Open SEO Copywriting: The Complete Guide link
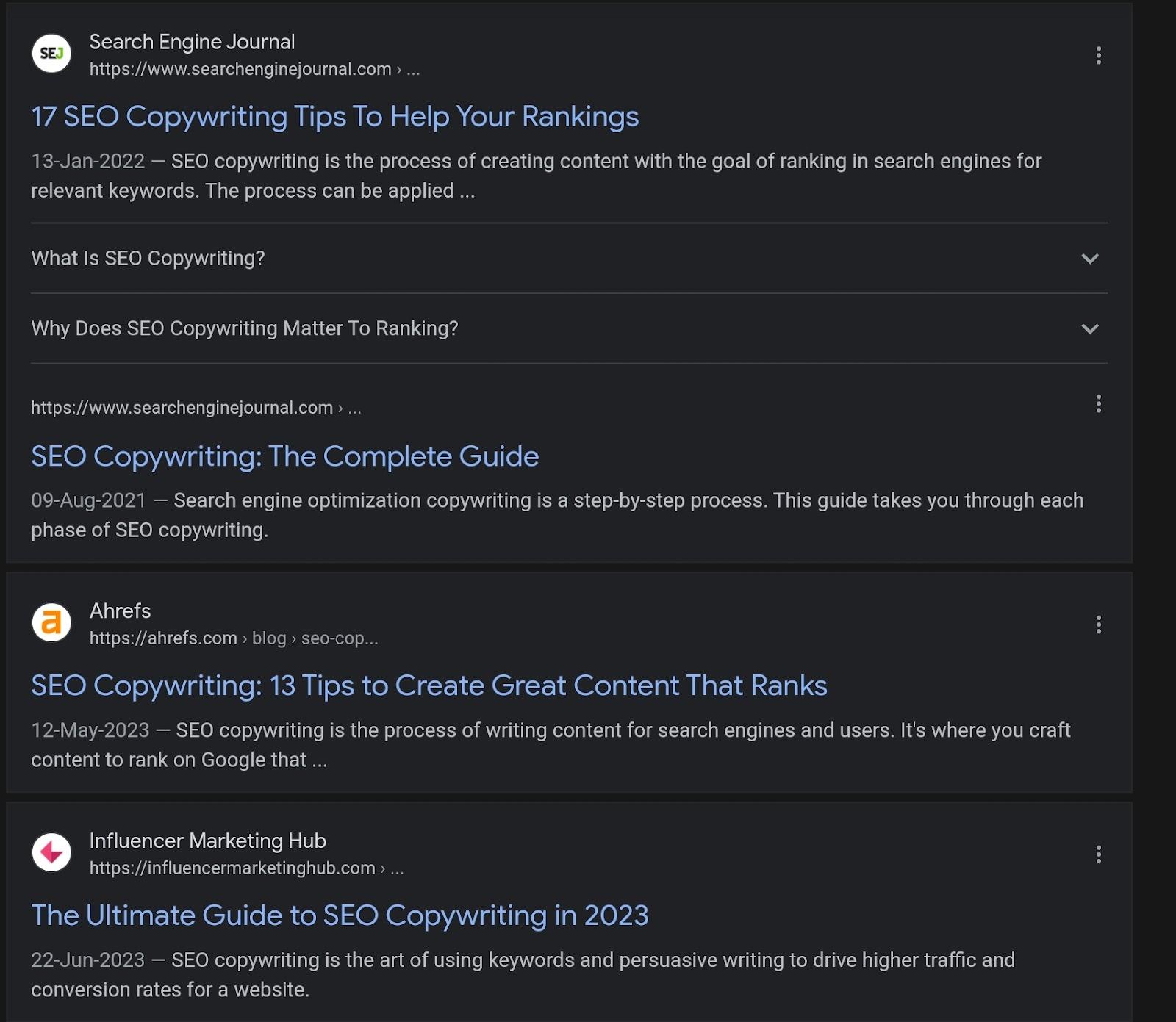Image resolution: width=1176 pixels, height=1022 pixels. click(285, 456)
